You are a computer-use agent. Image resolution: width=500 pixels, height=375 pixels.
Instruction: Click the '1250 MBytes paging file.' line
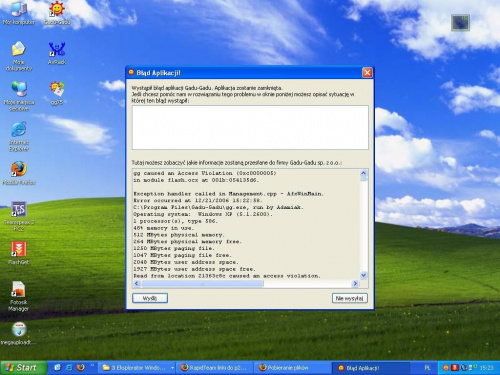[174, 248]
